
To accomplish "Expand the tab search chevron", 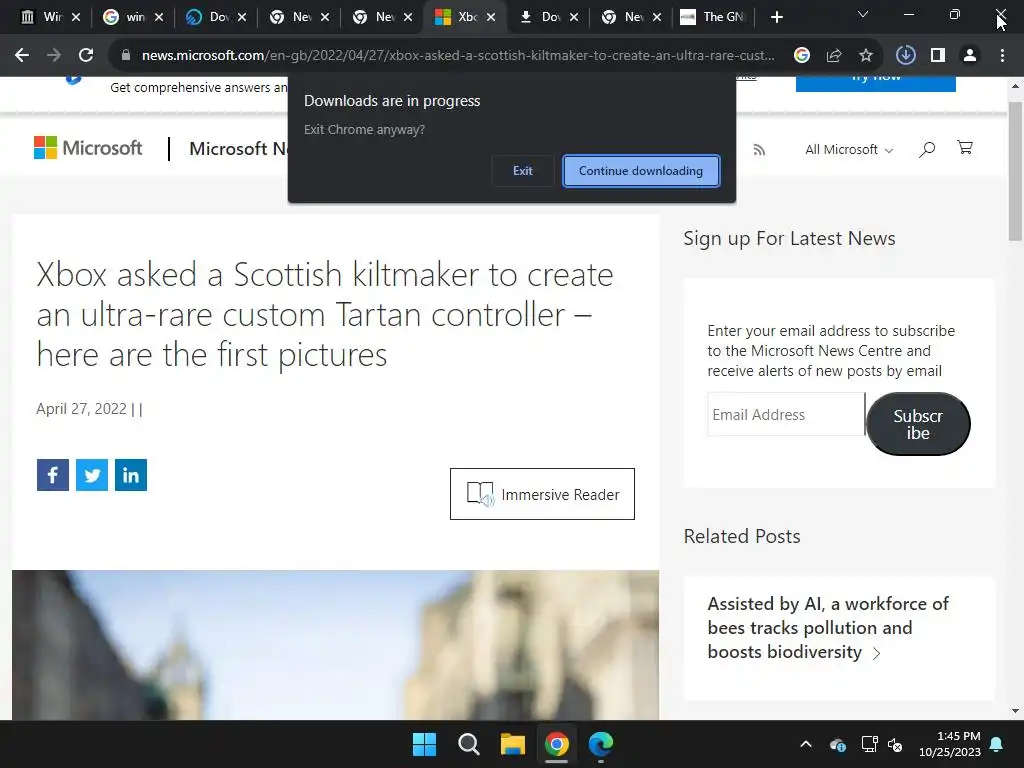I will 863,14.
